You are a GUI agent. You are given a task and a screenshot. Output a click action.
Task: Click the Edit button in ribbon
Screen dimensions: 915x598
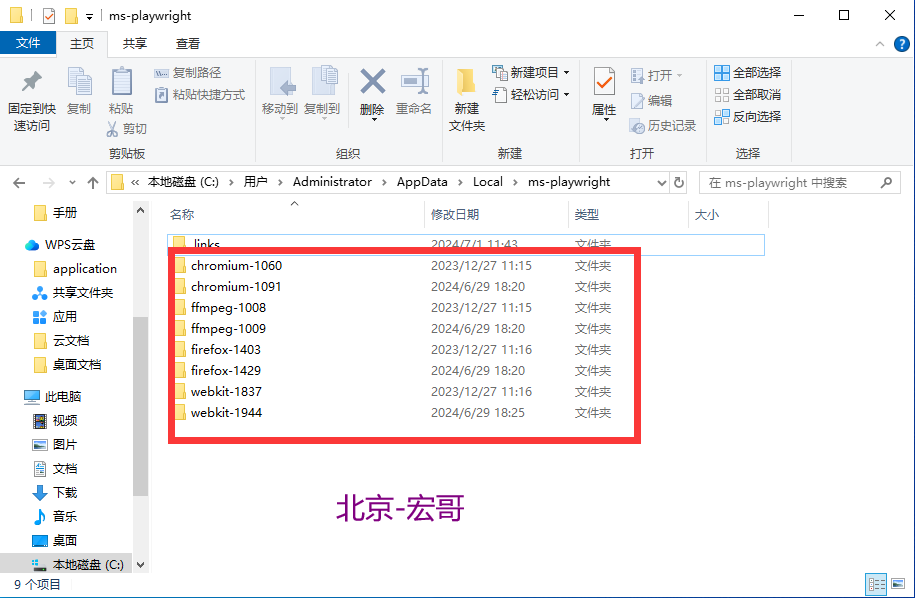651,100
